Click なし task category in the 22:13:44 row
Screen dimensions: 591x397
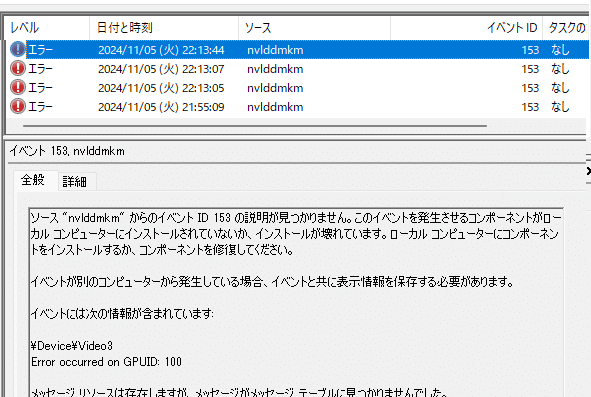pos(560,50)
